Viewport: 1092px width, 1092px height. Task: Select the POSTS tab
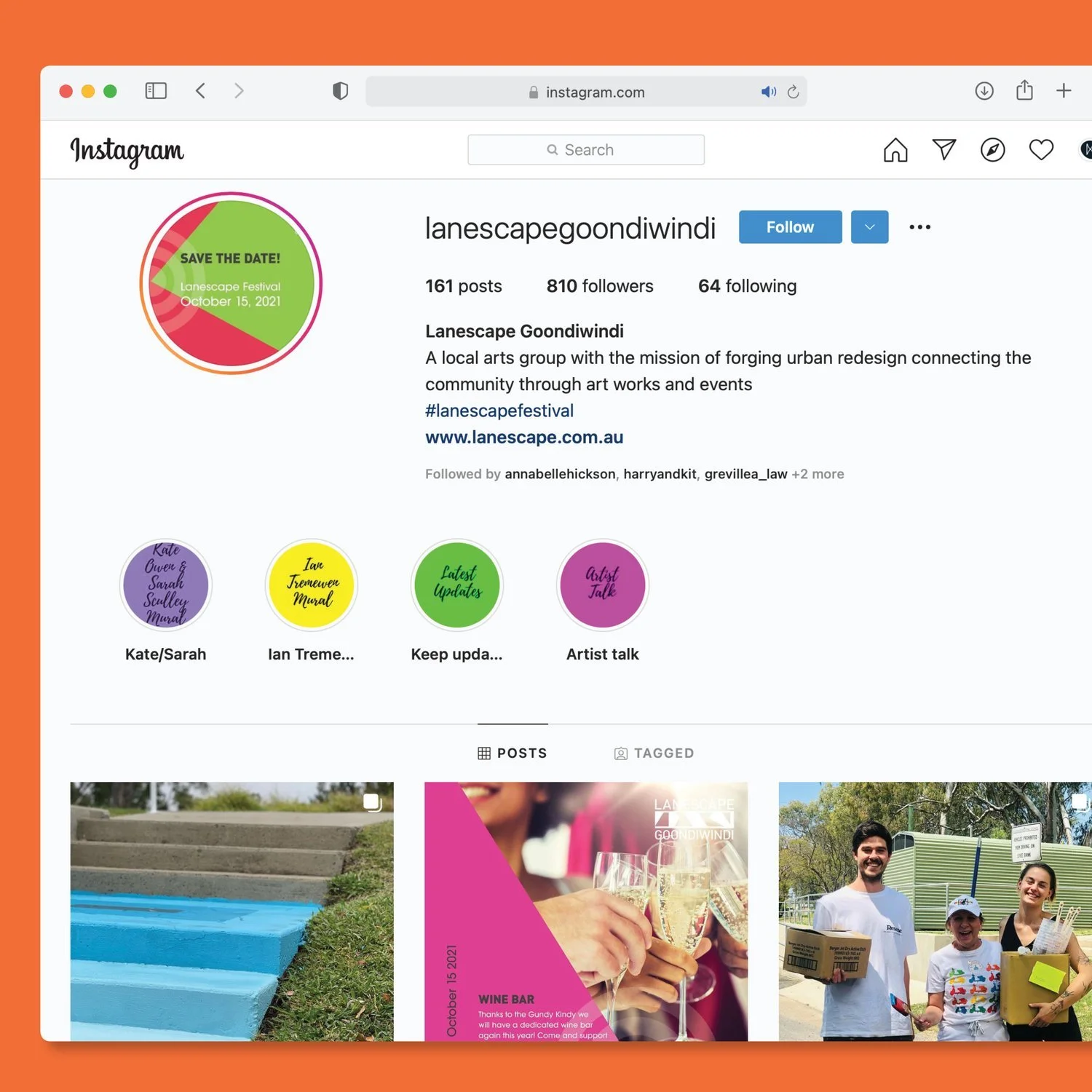tap(513, 753)
